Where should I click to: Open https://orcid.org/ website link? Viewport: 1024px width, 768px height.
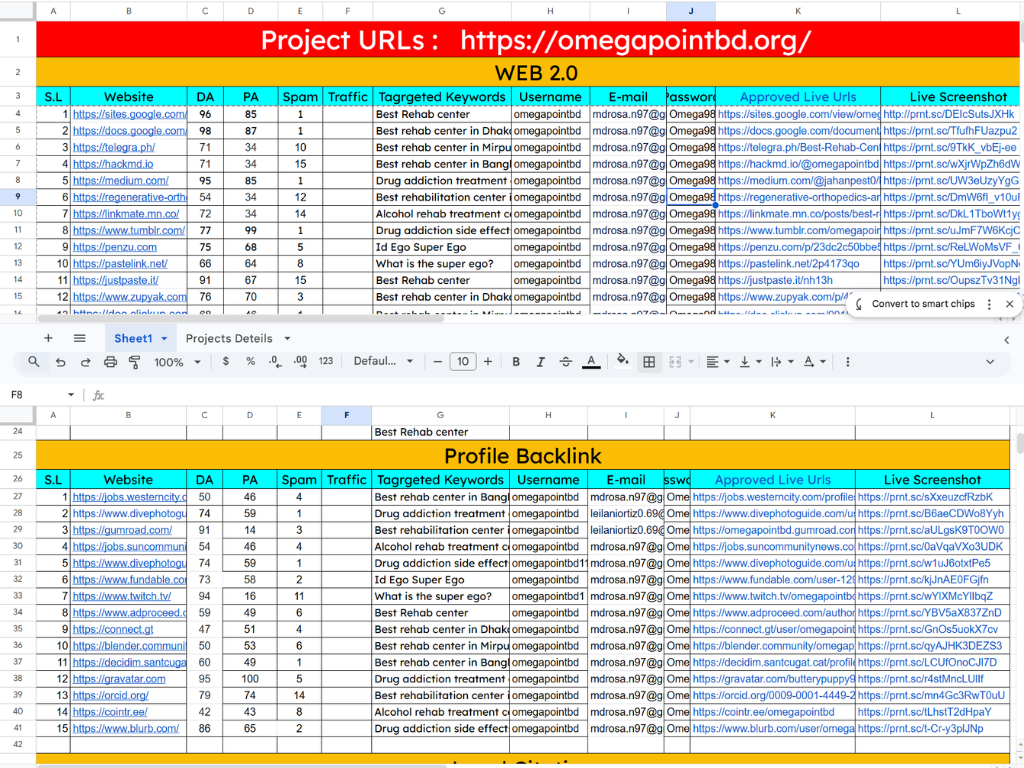(x=110, y=696)
